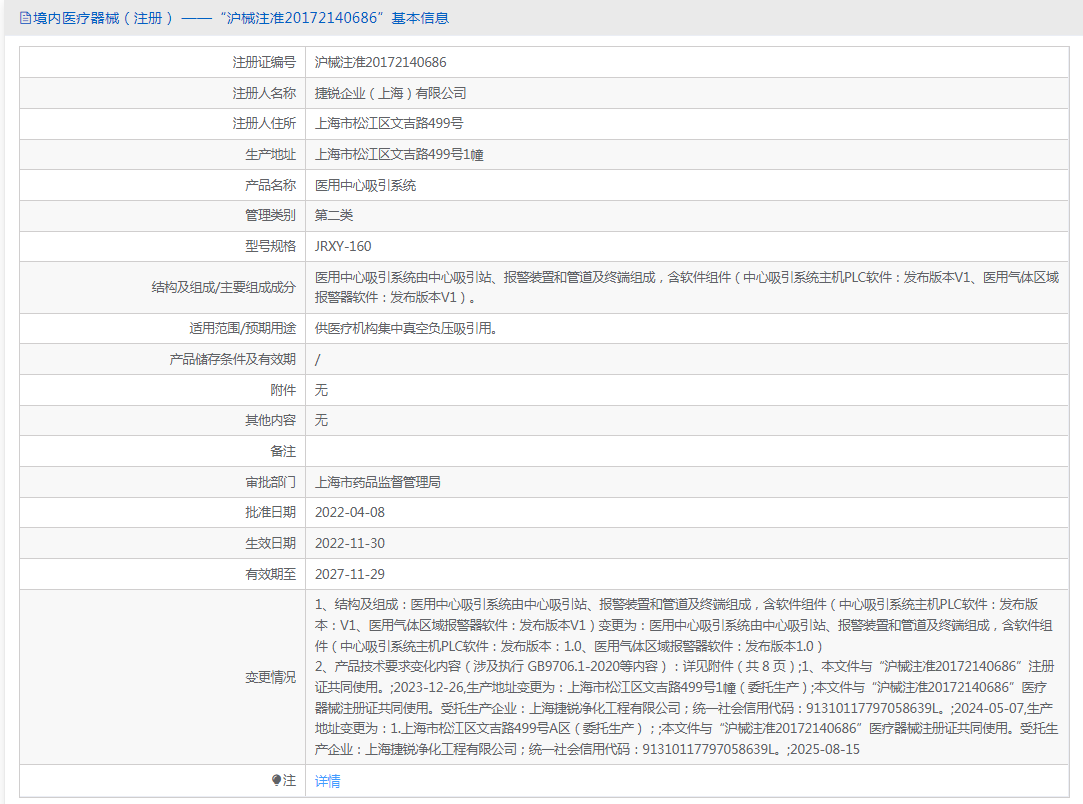Click the 无 value in the 附件 row
Viewport: 1083px width, 804px height.
pyautogui.click(x=321, y=390)
